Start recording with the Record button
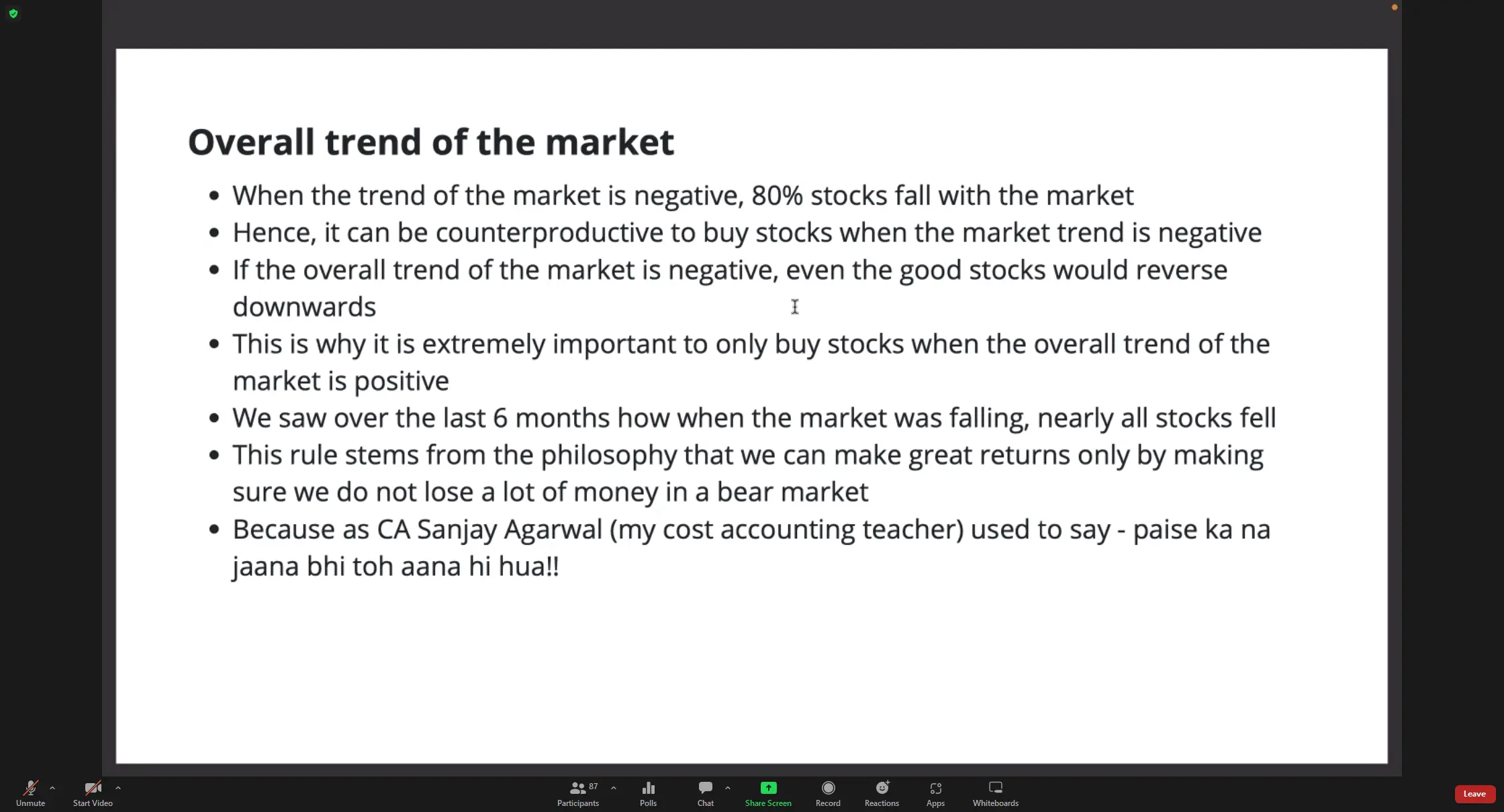Image resolution: width=1504 pixels, height=812 pixels. [828, 793]
